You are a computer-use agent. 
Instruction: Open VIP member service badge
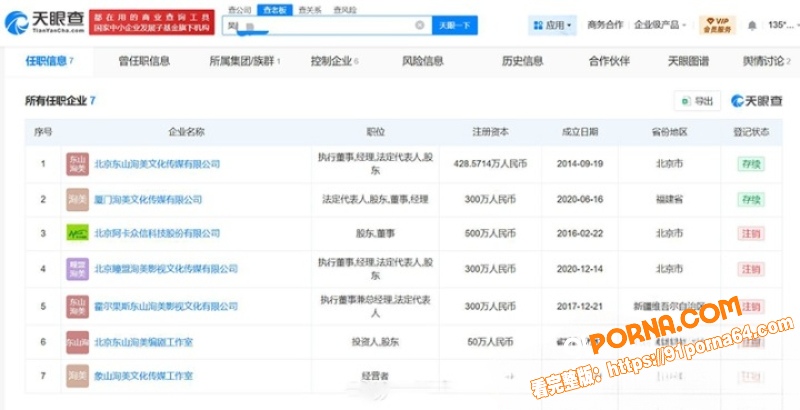click(717, 25)
